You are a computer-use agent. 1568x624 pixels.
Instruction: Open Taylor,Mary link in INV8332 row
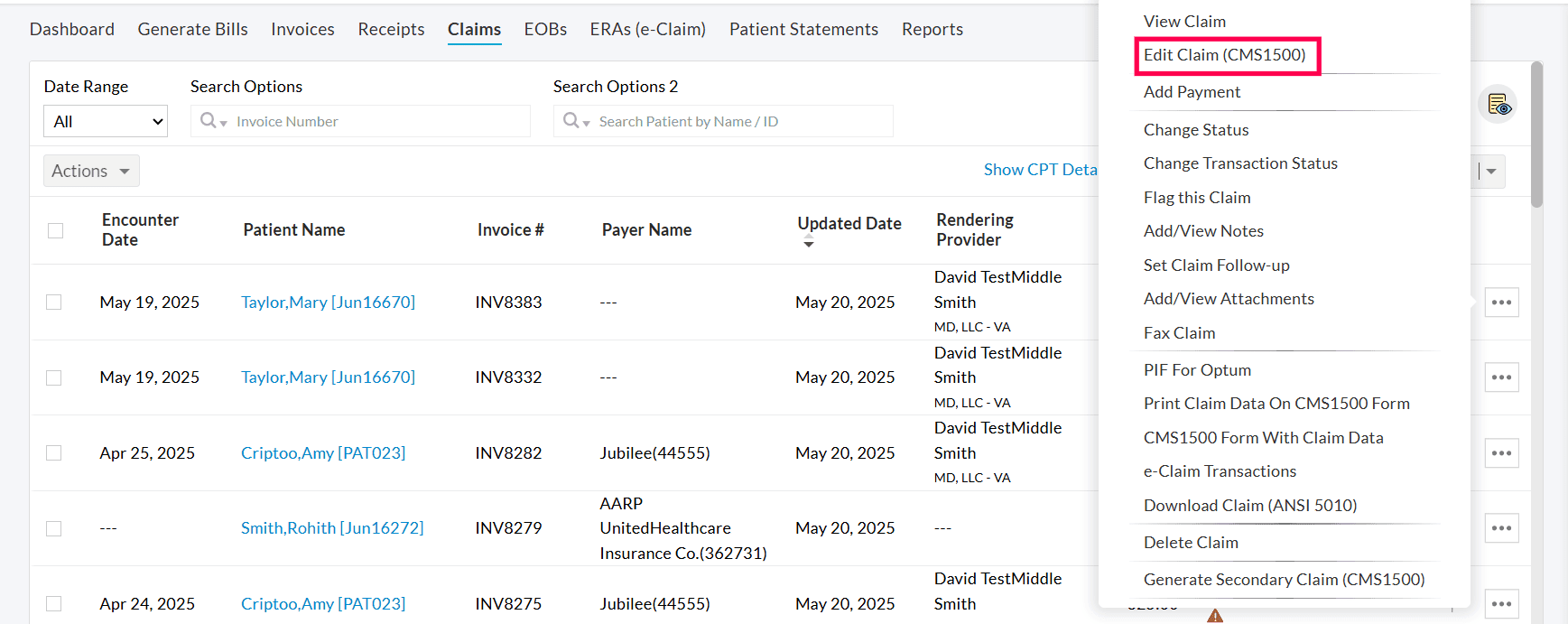[328, 377]
